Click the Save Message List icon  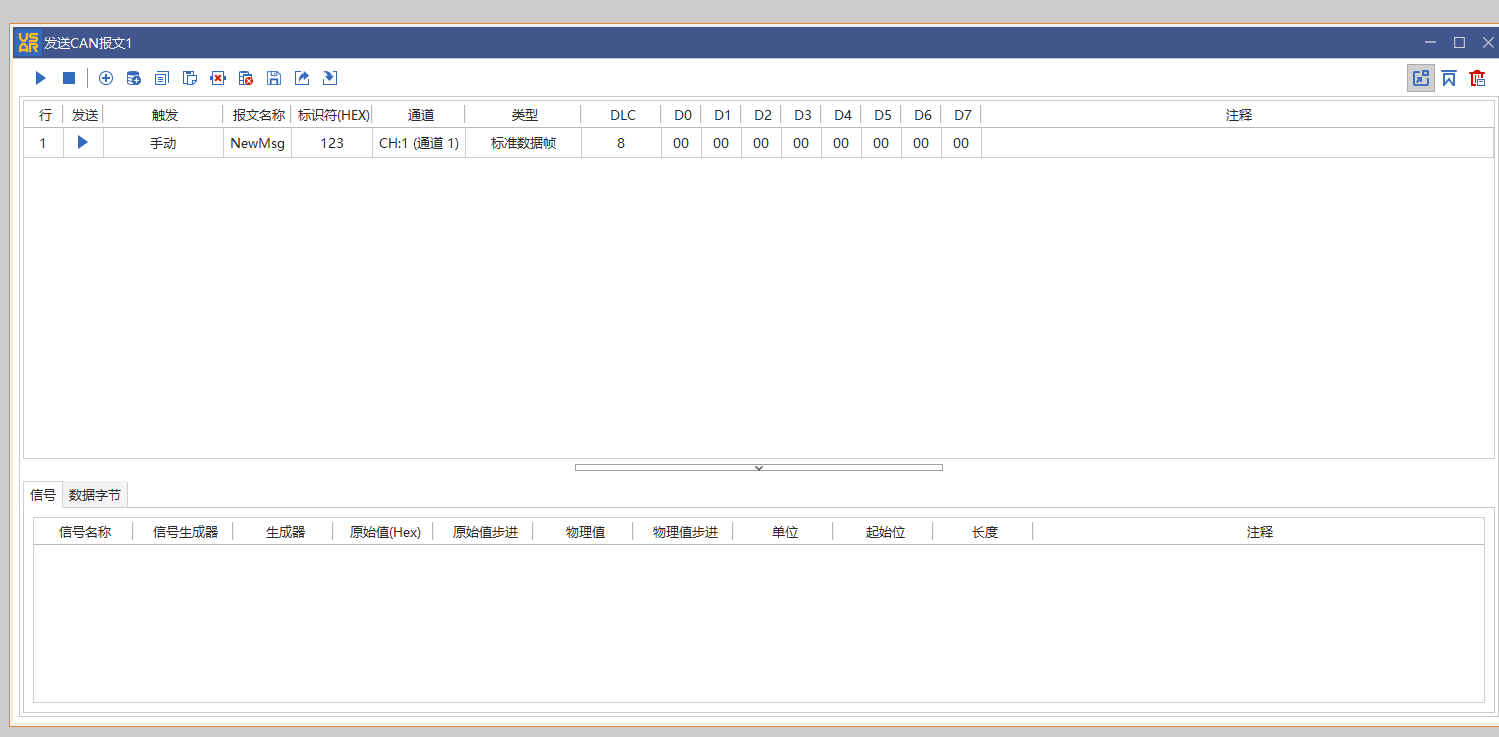tap(274, 78)
